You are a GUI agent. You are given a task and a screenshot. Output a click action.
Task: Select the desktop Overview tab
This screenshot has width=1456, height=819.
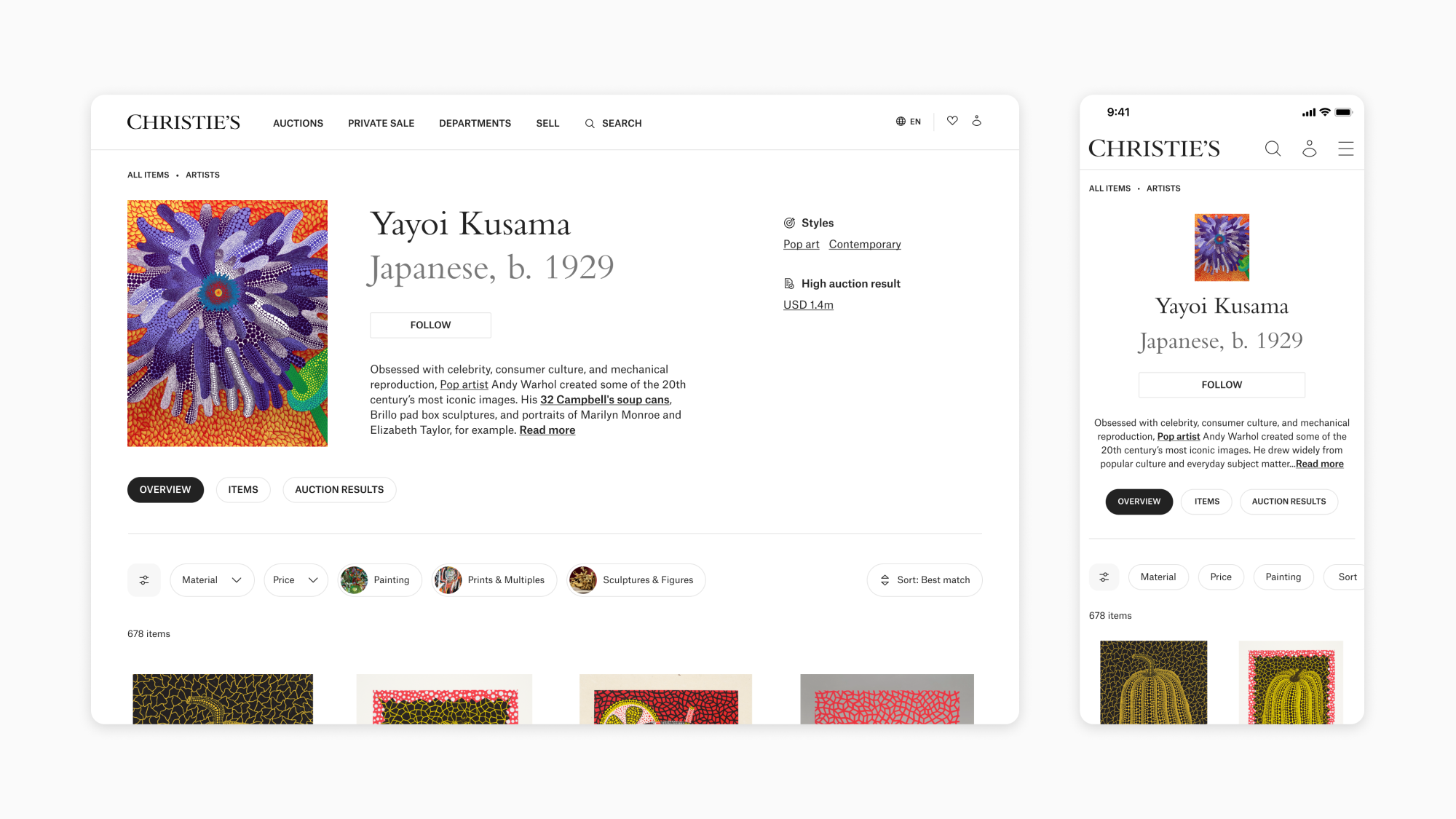(165, 490)
